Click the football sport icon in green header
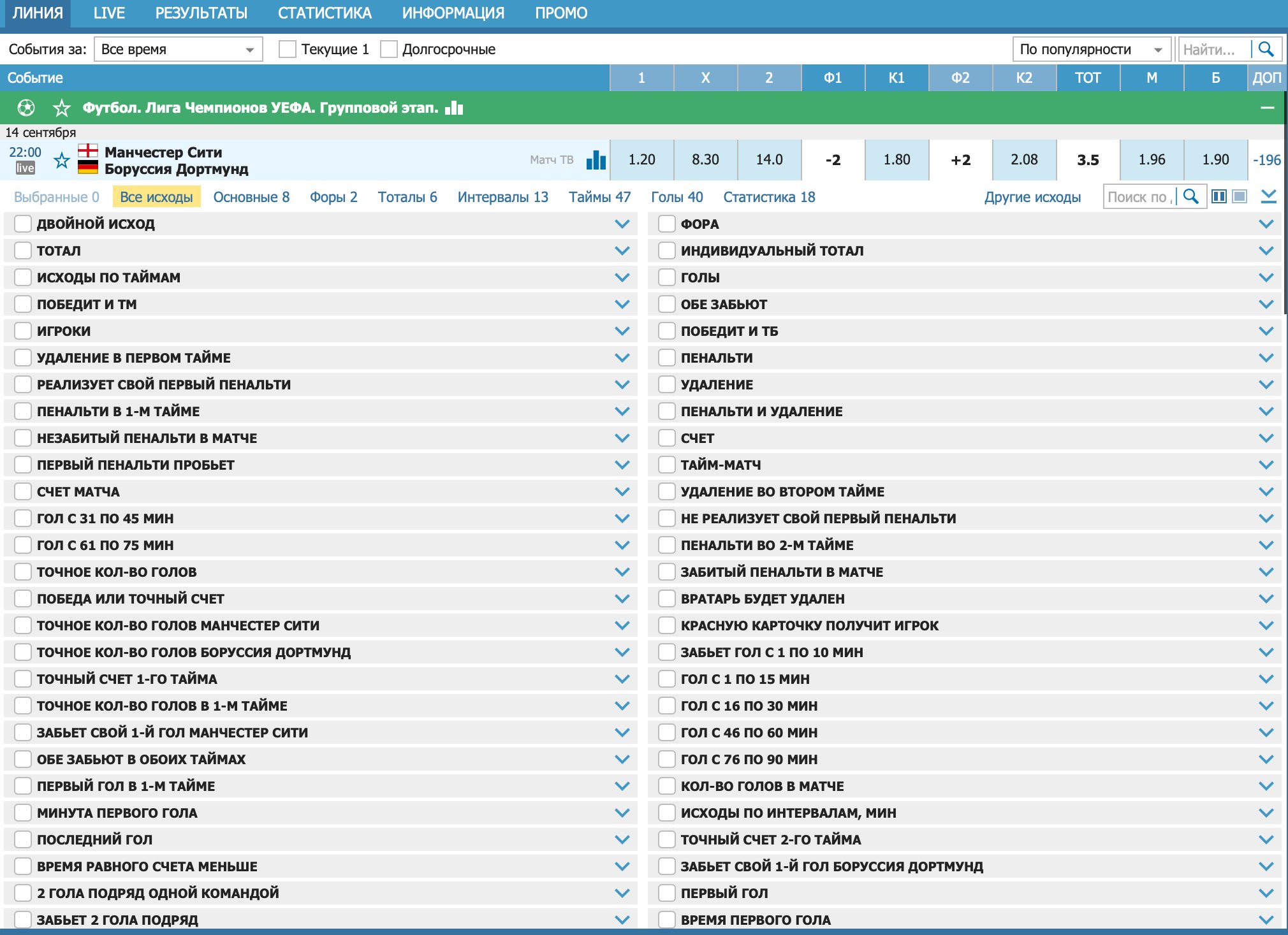This screenshot has width=1288, height=935. pyautogui.click(x=26, y=108)
